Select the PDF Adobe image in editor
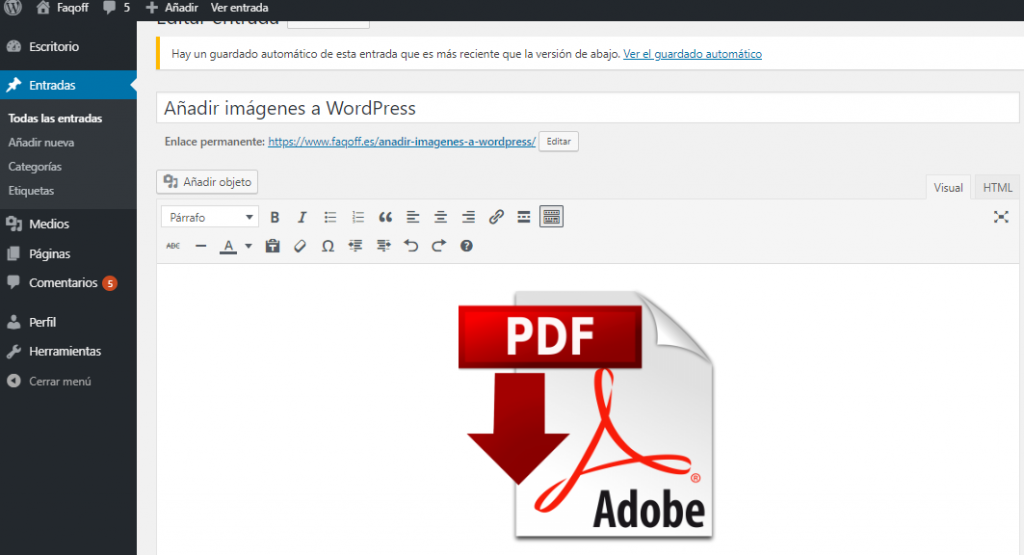Image resolution: width=1024 pixels, height=555 pixels. [586, 415]
